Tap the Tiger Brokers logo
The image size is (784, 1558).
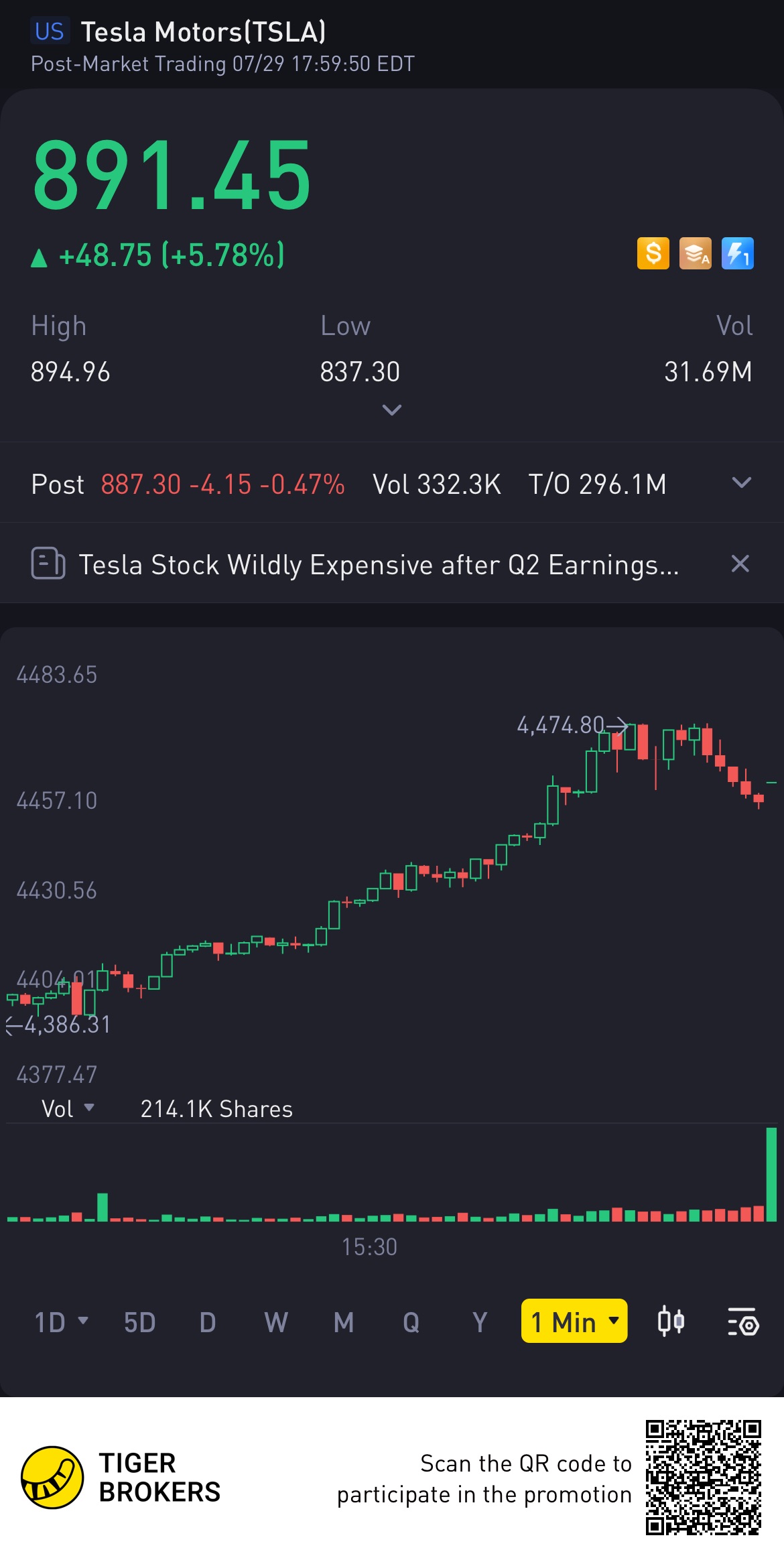52,1477
